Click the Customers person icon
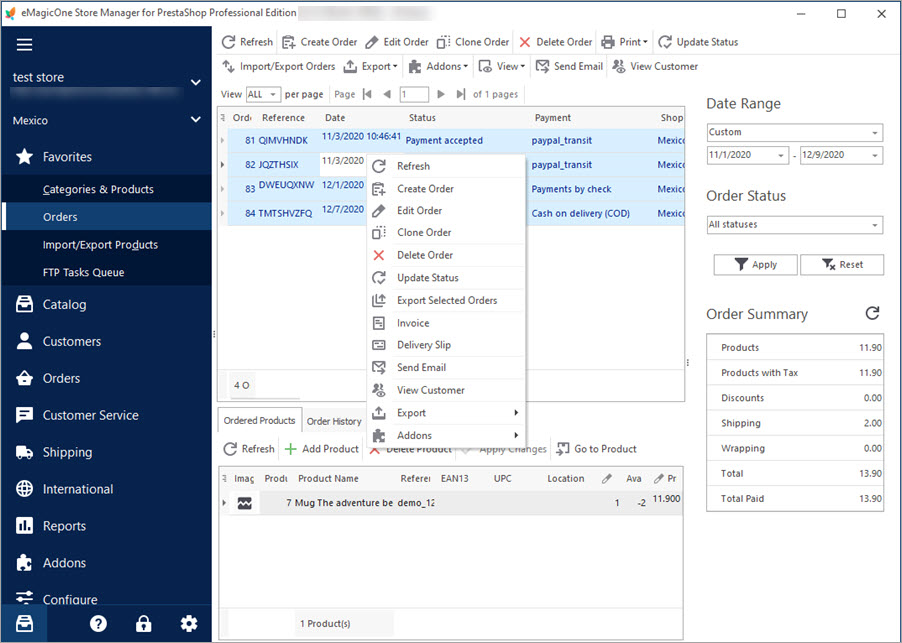Screen dimensions: 902x643 pos(24,341)
